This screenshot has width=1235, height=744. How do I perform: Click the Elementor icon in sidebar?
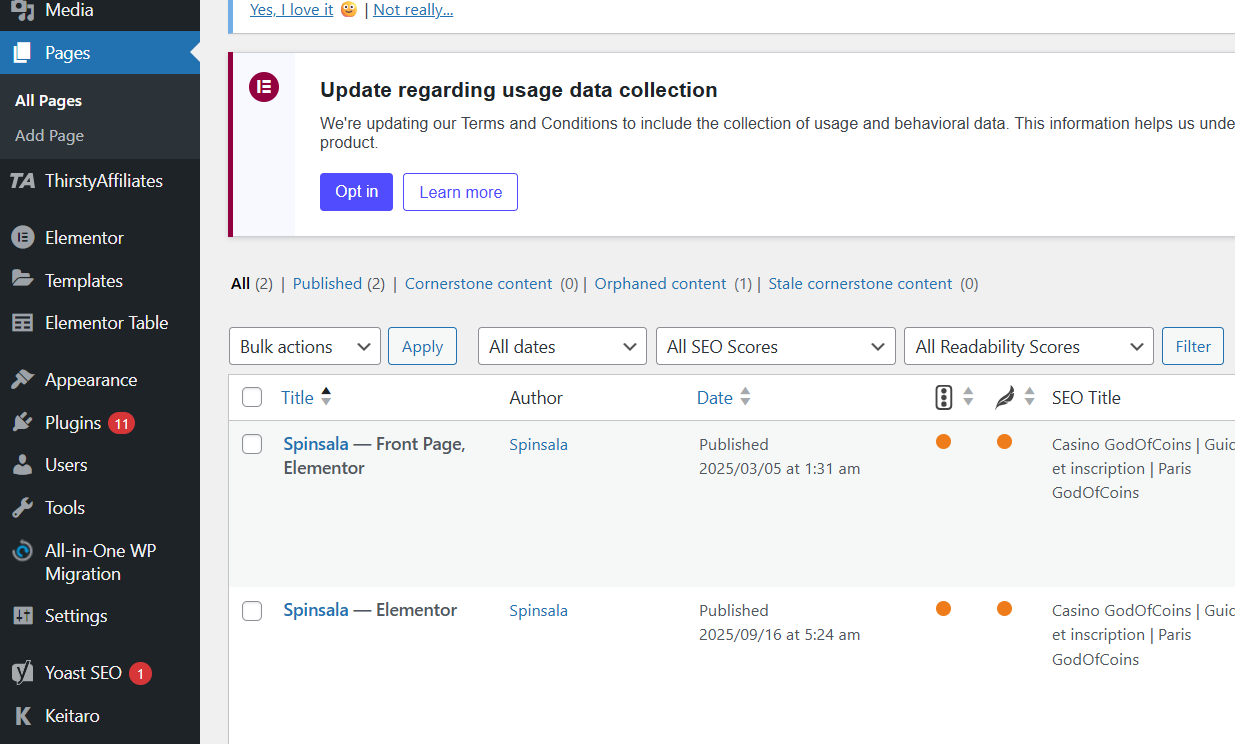(22, 238)
